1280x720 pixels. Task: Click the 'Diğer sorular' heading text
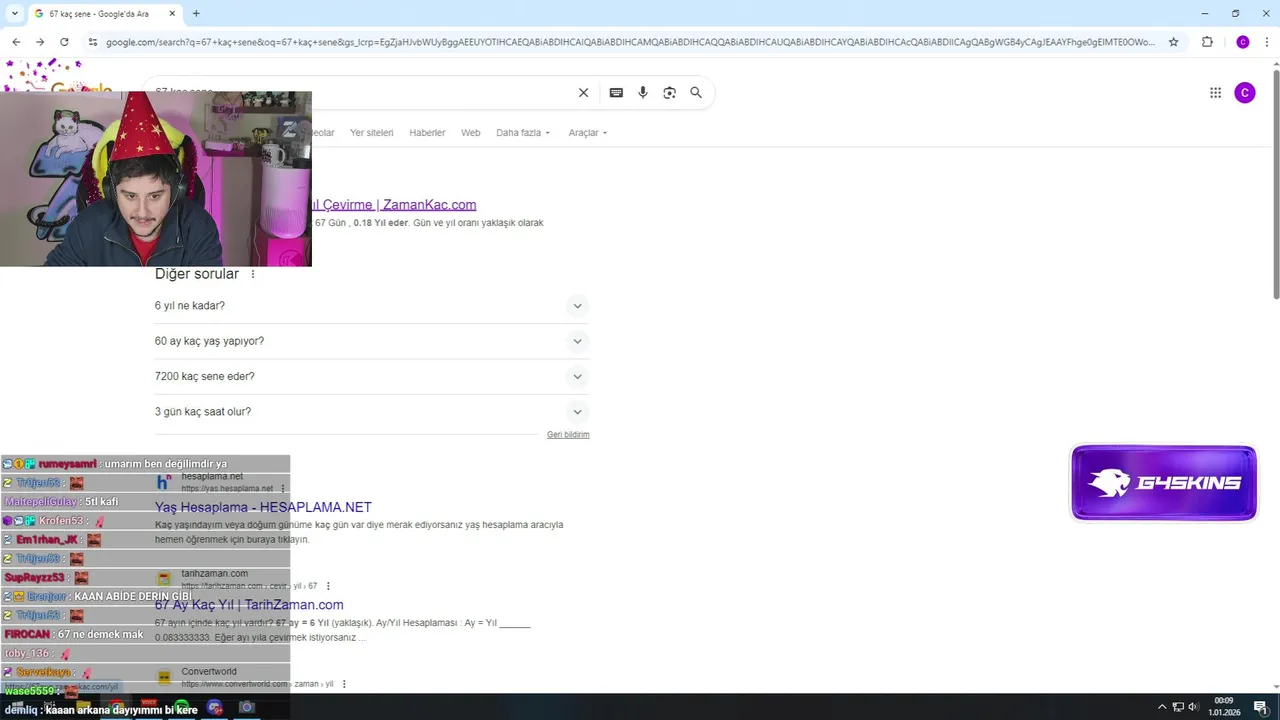pos(197,274)
